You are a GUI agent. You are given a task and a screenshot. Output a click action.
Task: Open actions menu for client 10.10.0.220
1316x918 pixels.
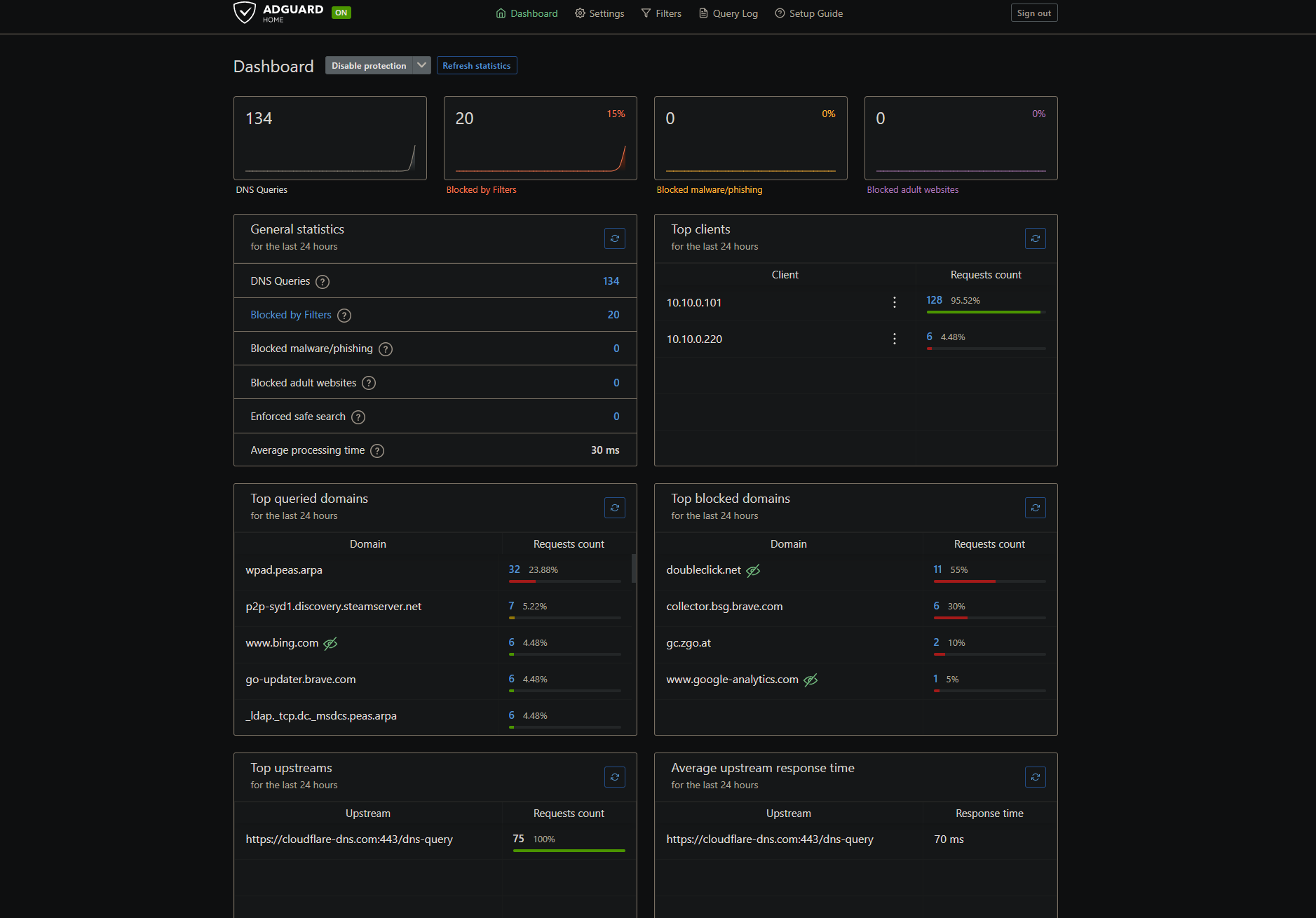[x=894, y=339]
